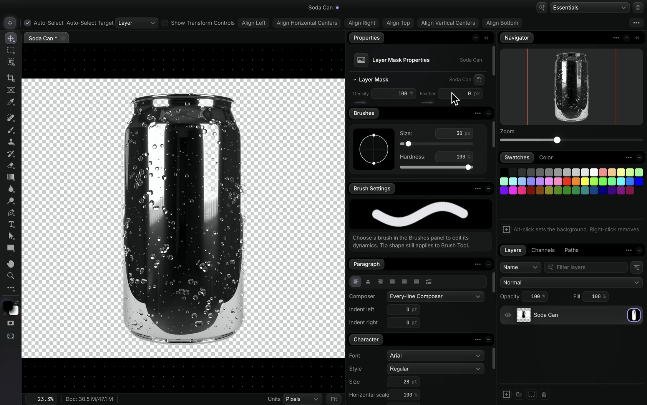Add a layer mask from Layers footer
The width and height of the screenshot is (647, 405).
[x=531, y=395]
